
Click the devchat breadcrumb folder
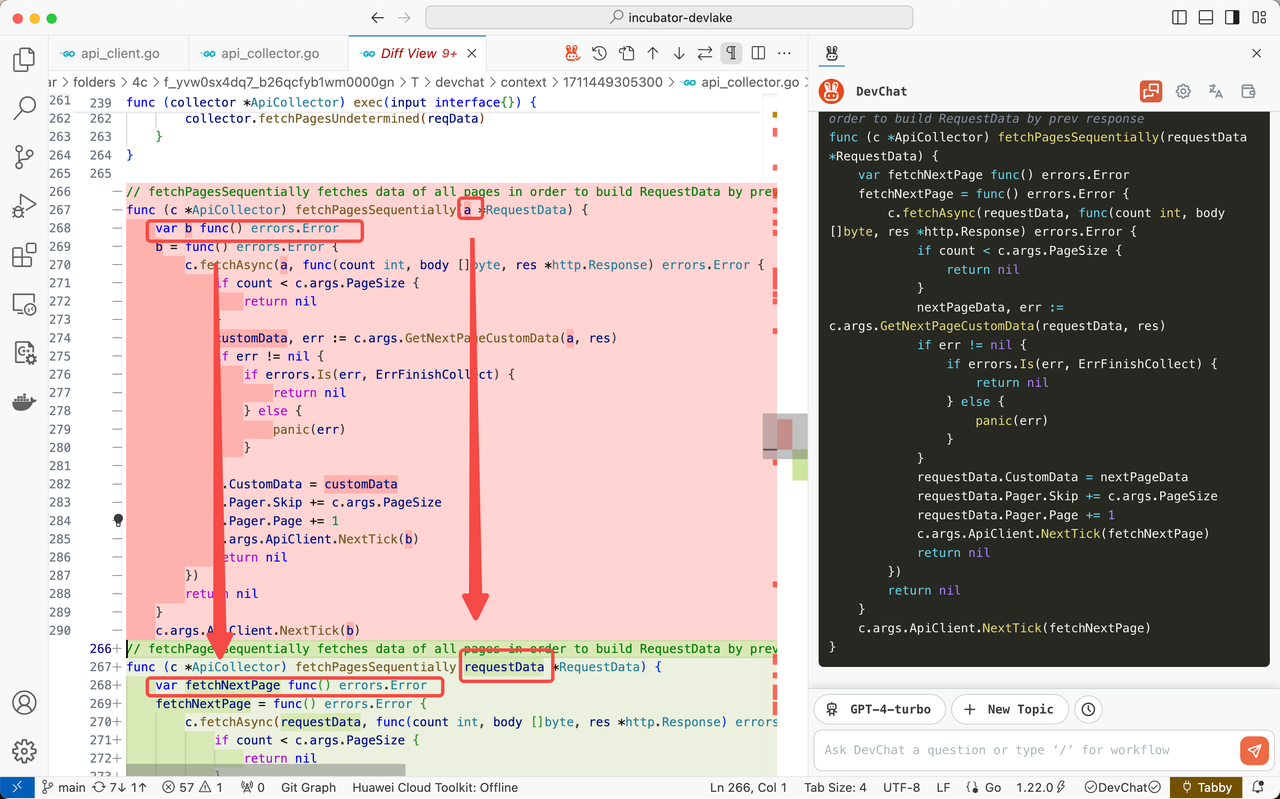461,82
